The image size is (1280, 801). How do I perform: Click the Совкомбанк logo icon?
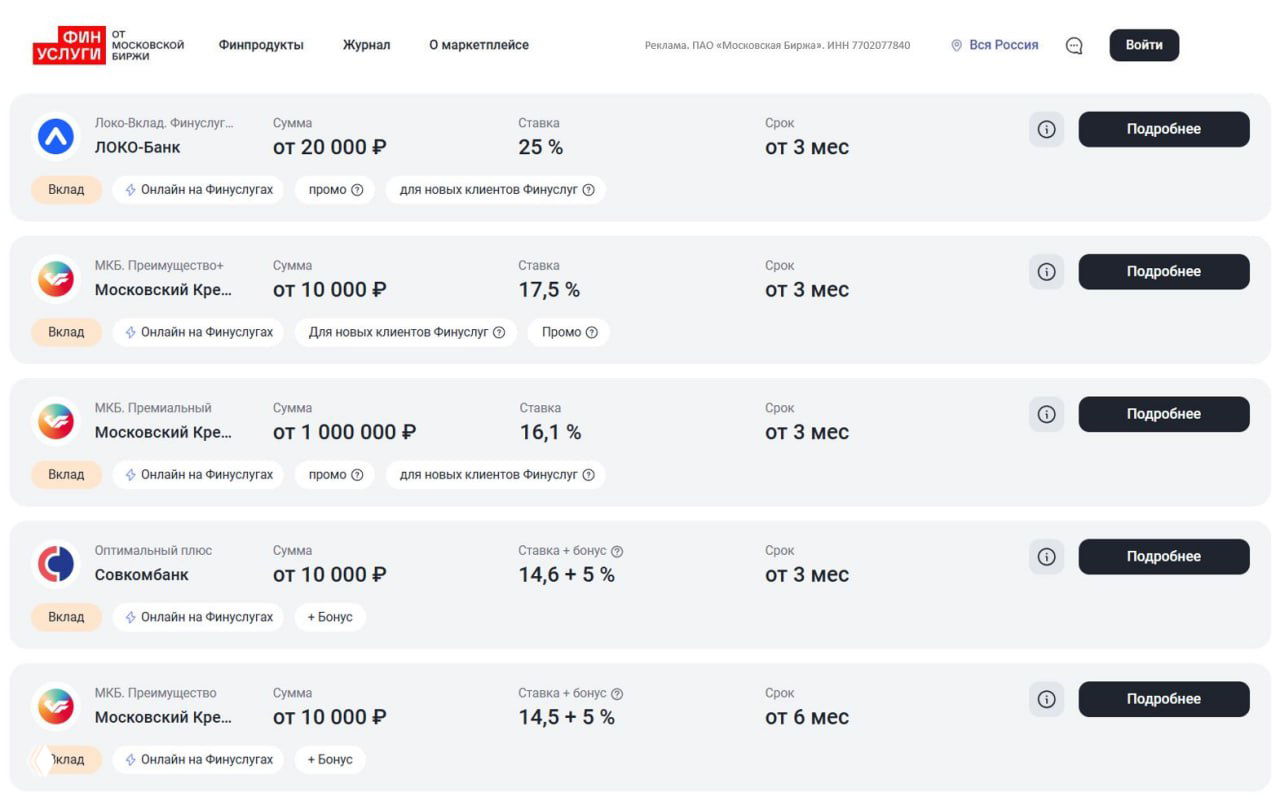(x=56, y=563)
